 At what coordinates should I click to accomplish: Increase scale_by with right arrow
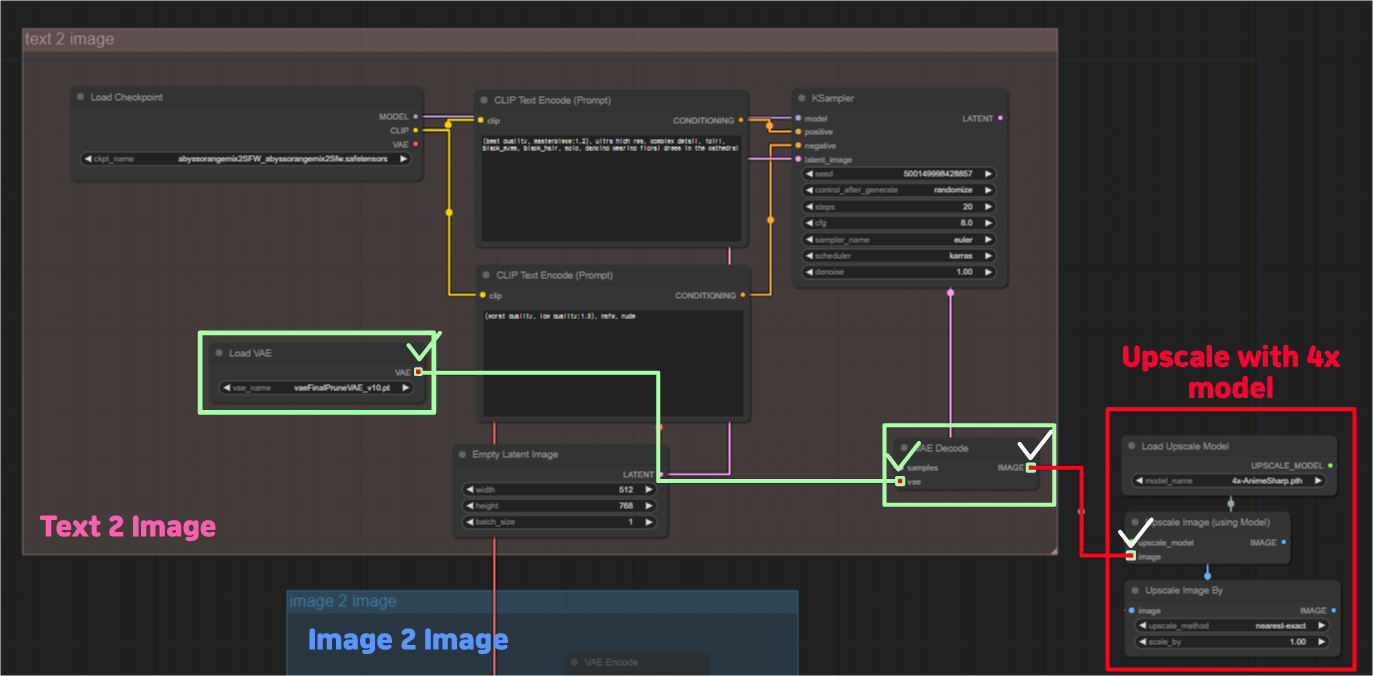(x=1322, y=642)
